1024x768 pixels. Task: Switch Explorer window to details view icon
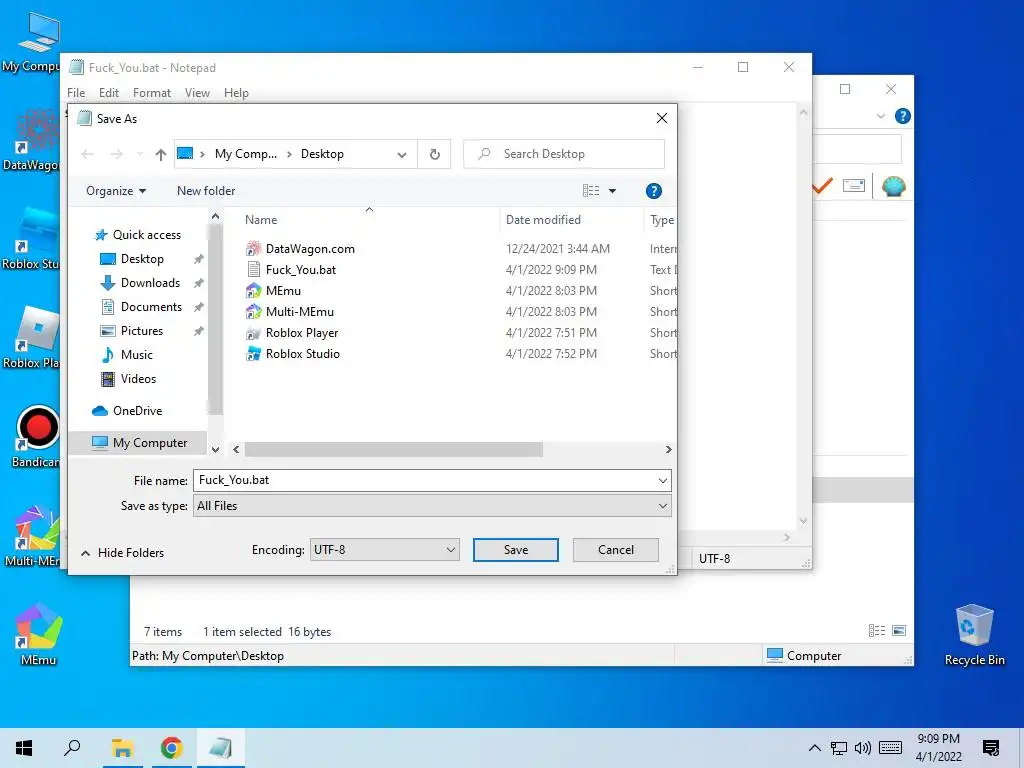click(x=877, y=630)
